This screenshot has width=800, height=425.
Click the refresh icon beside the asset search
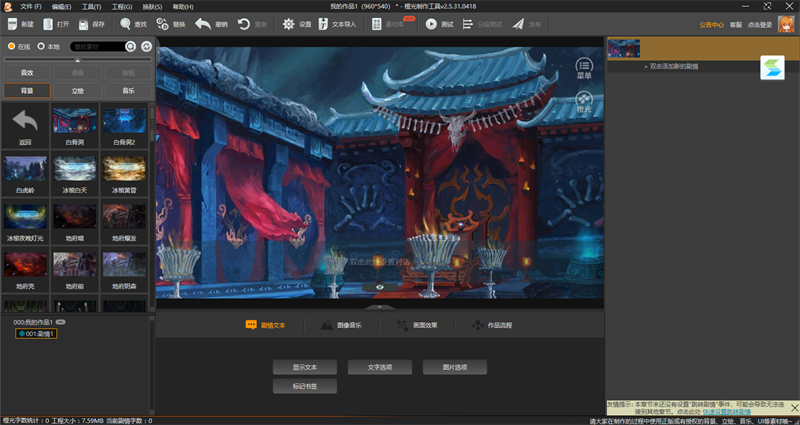(x=147, y=46)
